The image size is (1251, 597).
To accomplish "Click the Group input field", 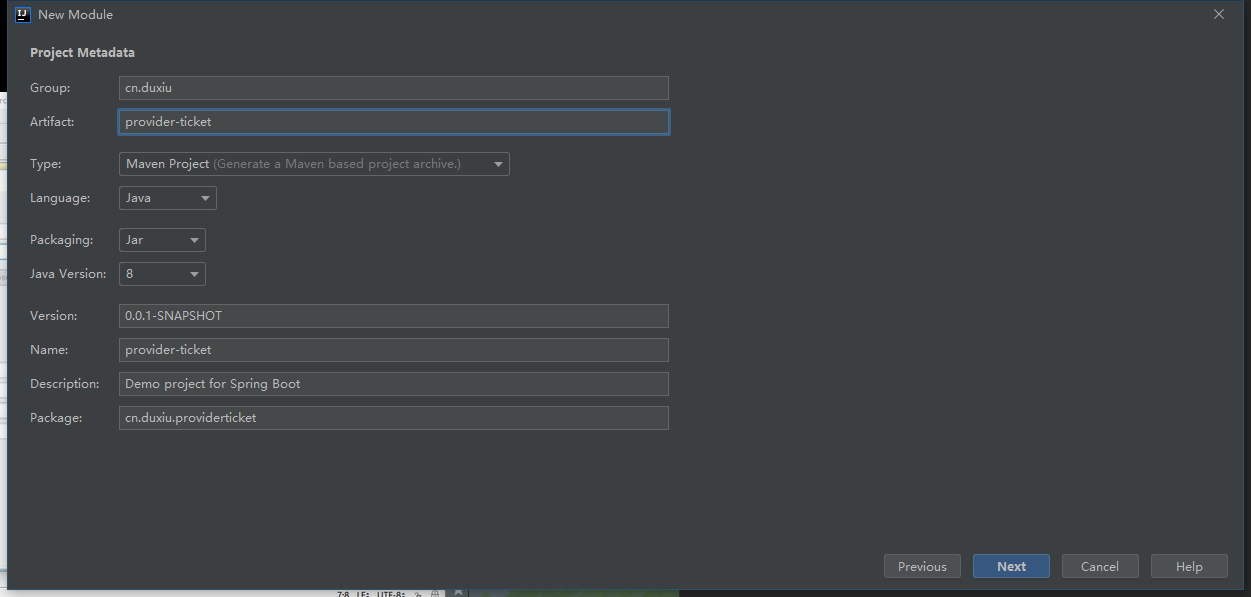I will click(393, 88).
